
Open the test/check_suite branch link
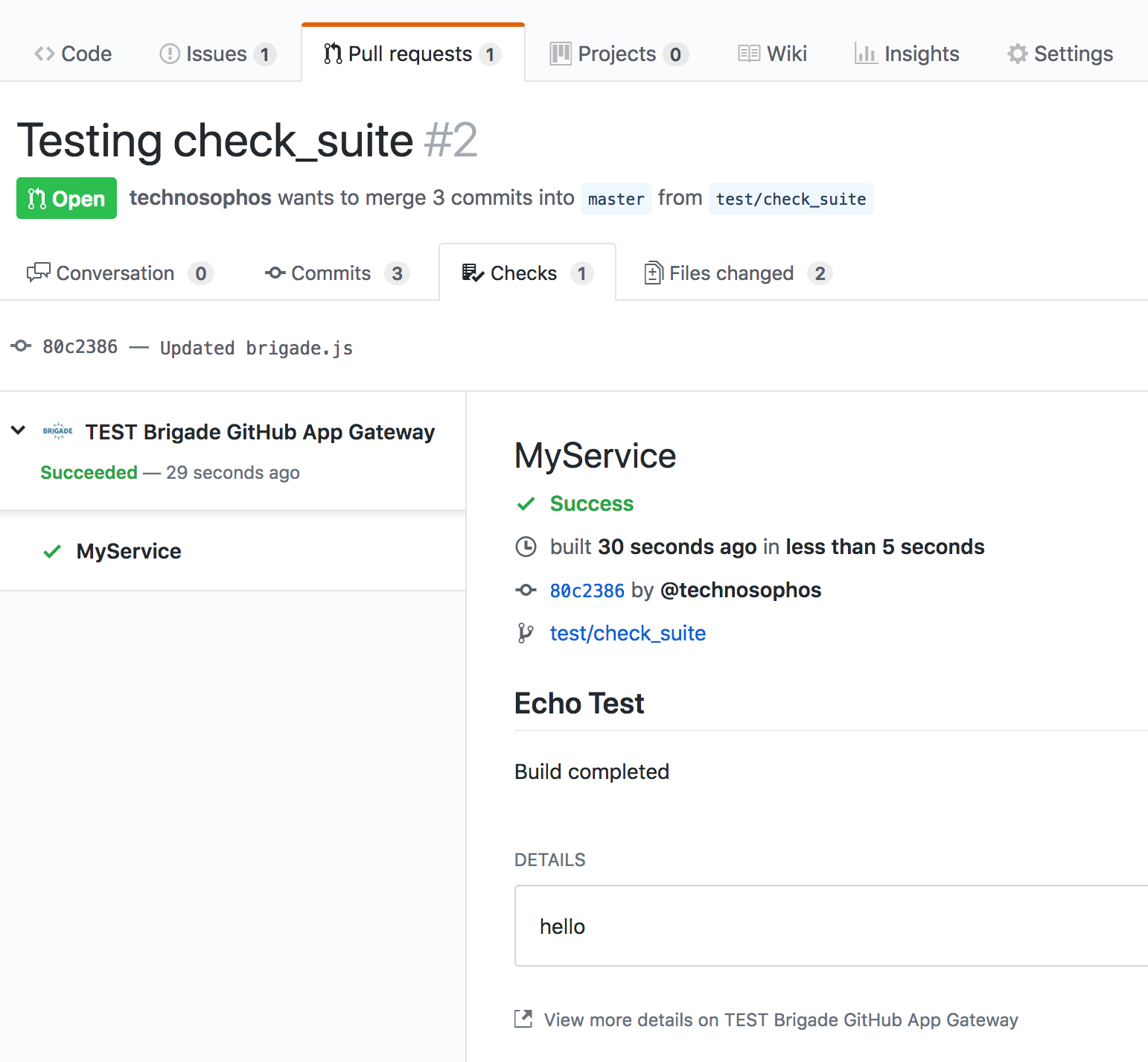628,633
